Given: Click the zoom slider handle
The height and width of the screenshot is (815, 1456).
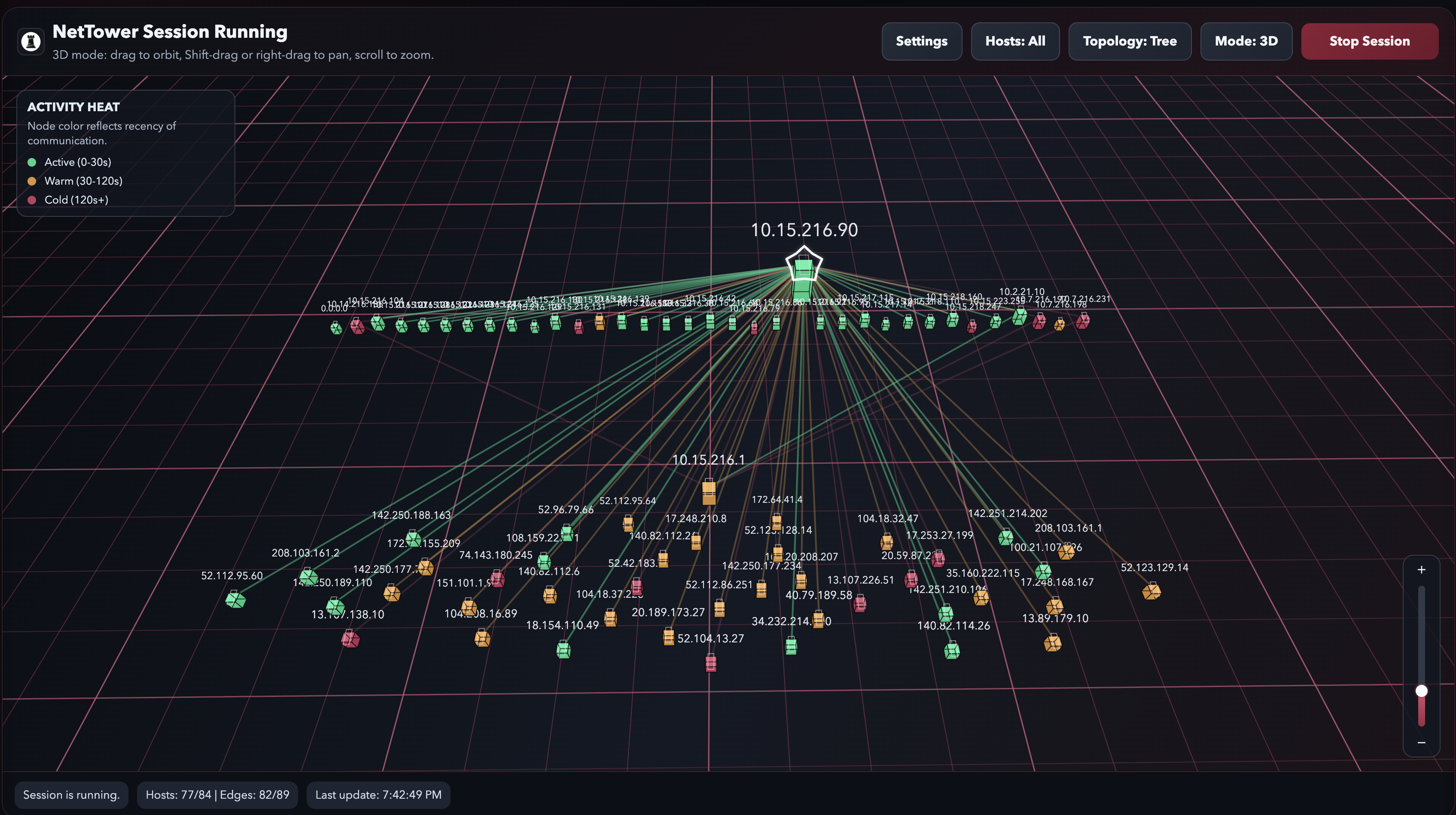Looking at the screenshot, I should (1421, 690).
